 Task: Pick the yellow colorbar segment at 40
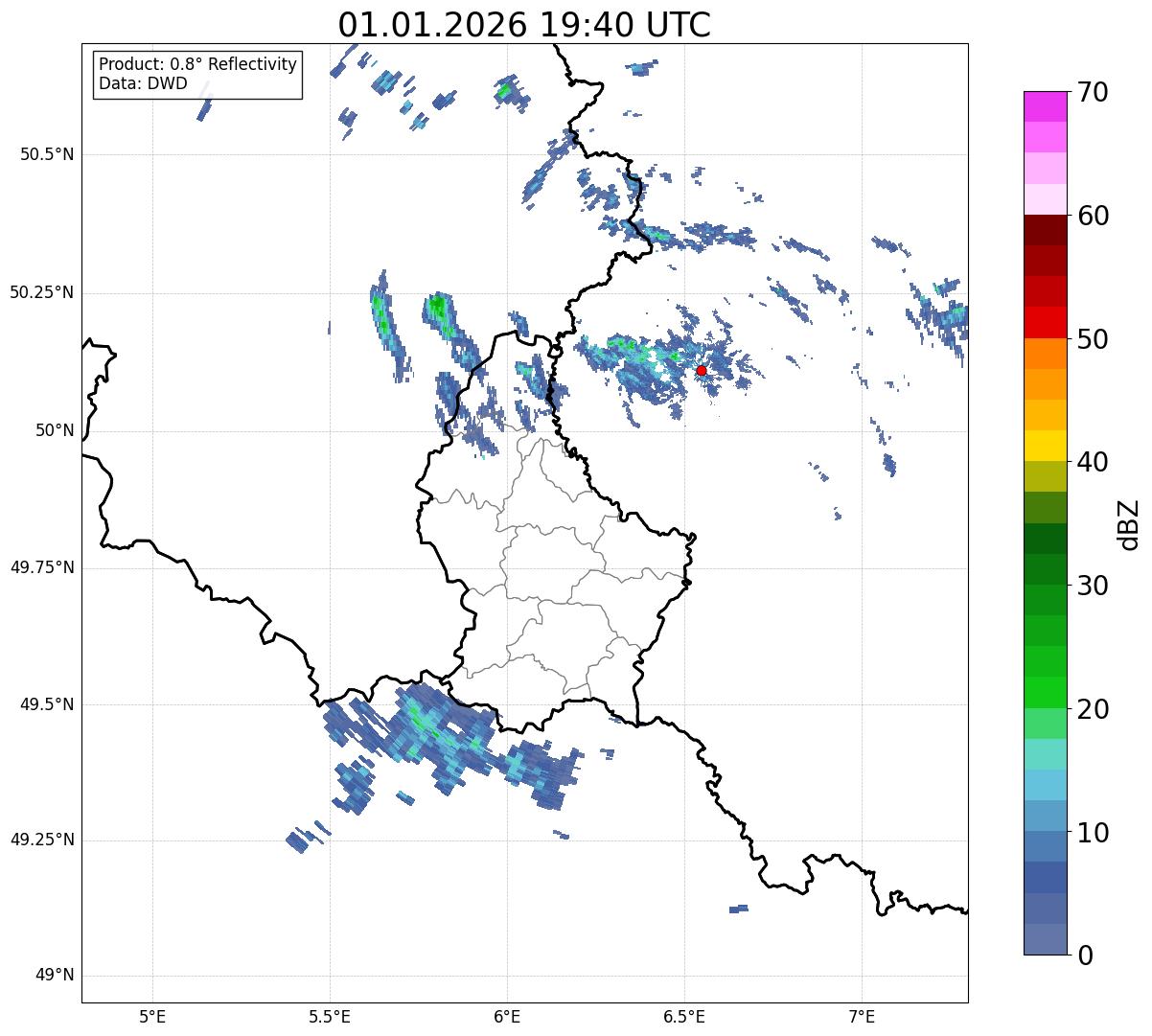coord(1045,446)
